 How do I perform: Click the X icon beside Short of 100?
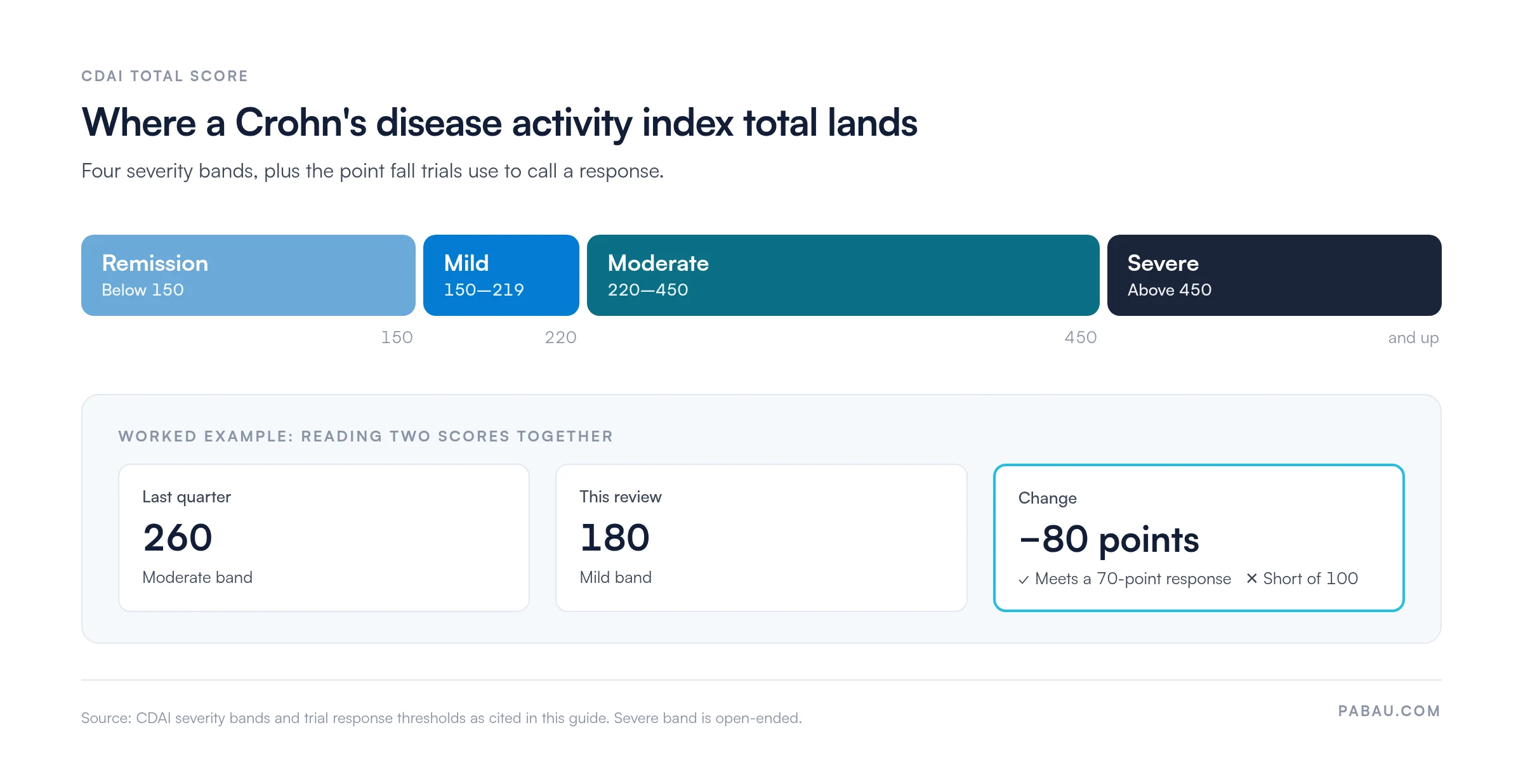point(1251,578)
